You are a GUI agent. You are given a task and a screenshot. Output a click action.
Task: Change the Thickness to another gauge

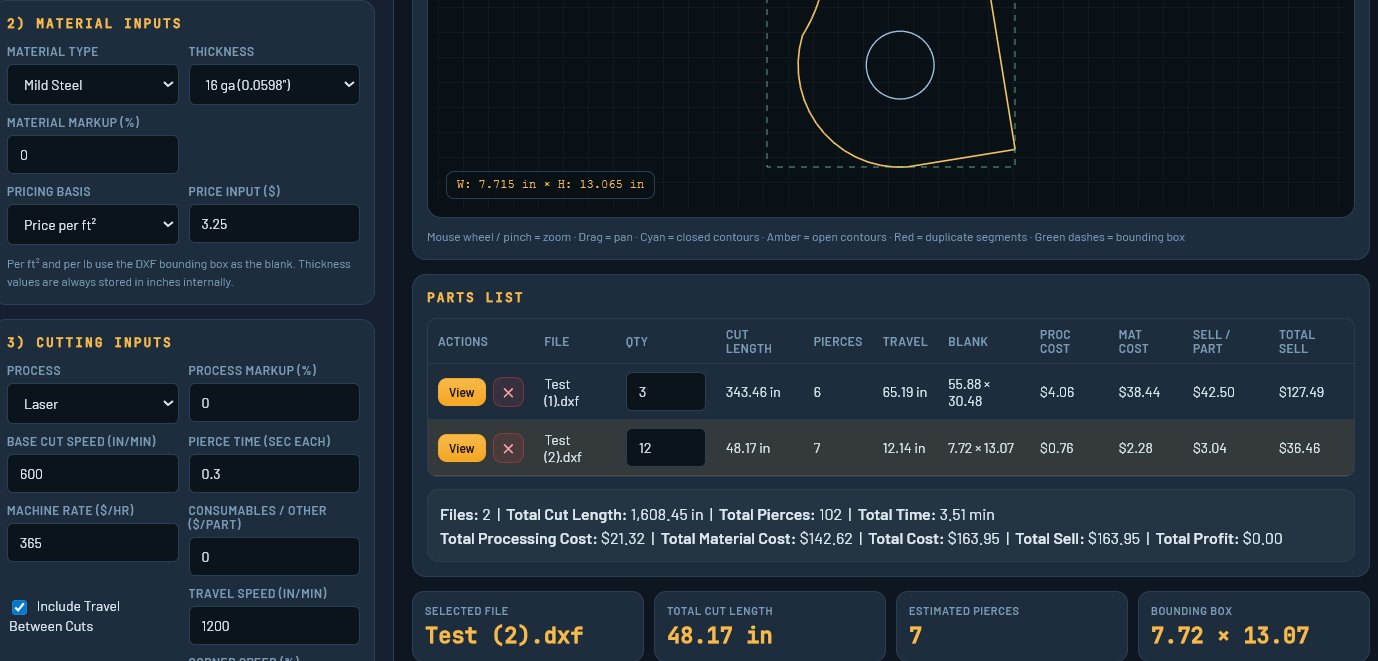(x=274, y=84)
